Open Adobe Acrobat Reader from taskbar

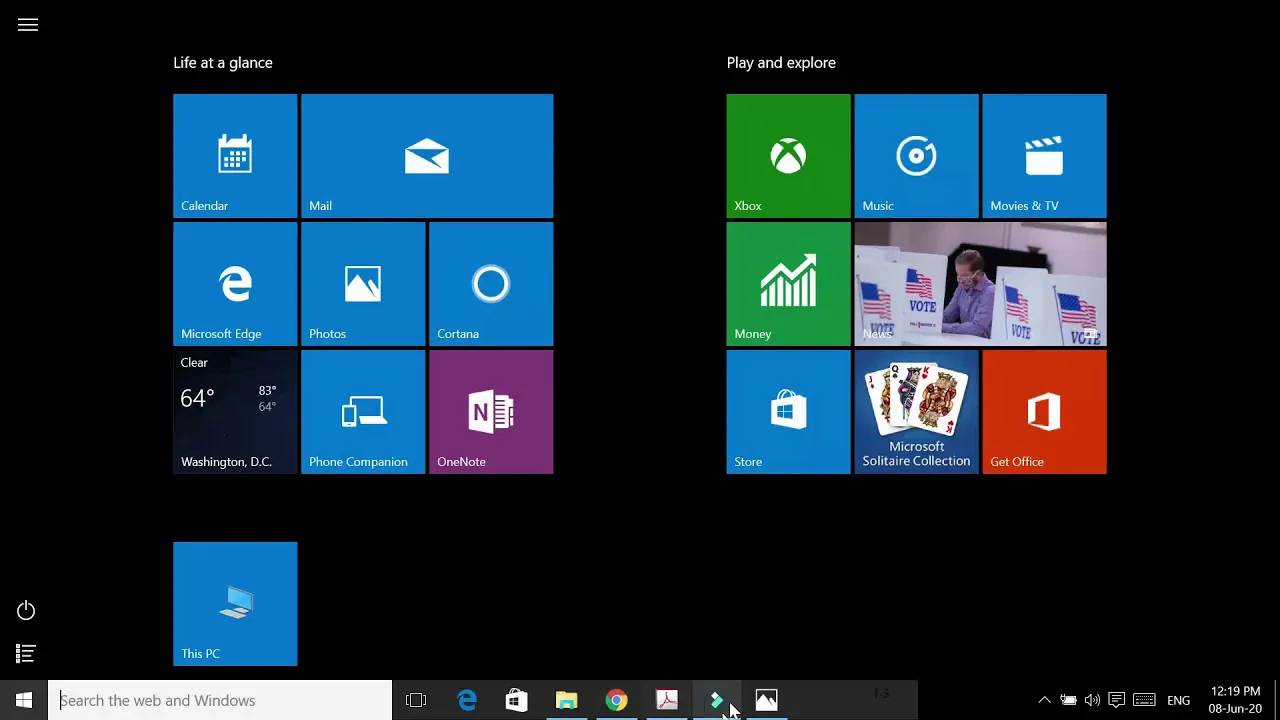pyautogui.click(x=667, y=700)
